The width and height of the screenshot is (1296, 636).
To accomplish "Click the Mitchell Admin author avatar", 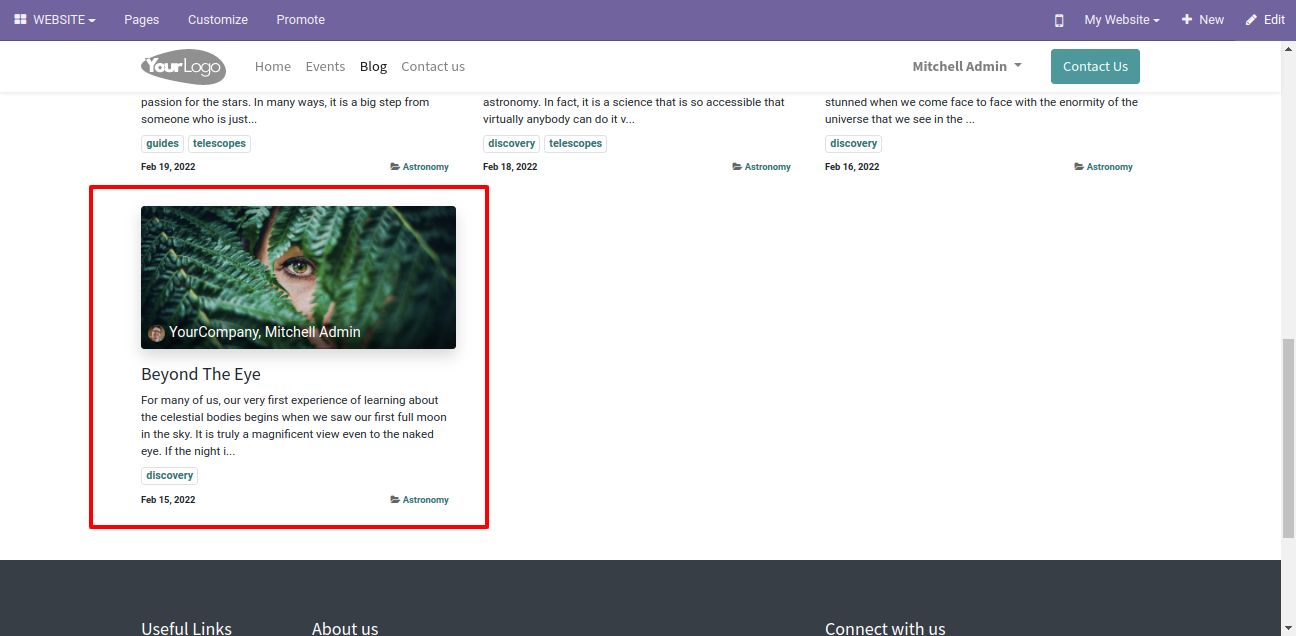I will [156, 333].
